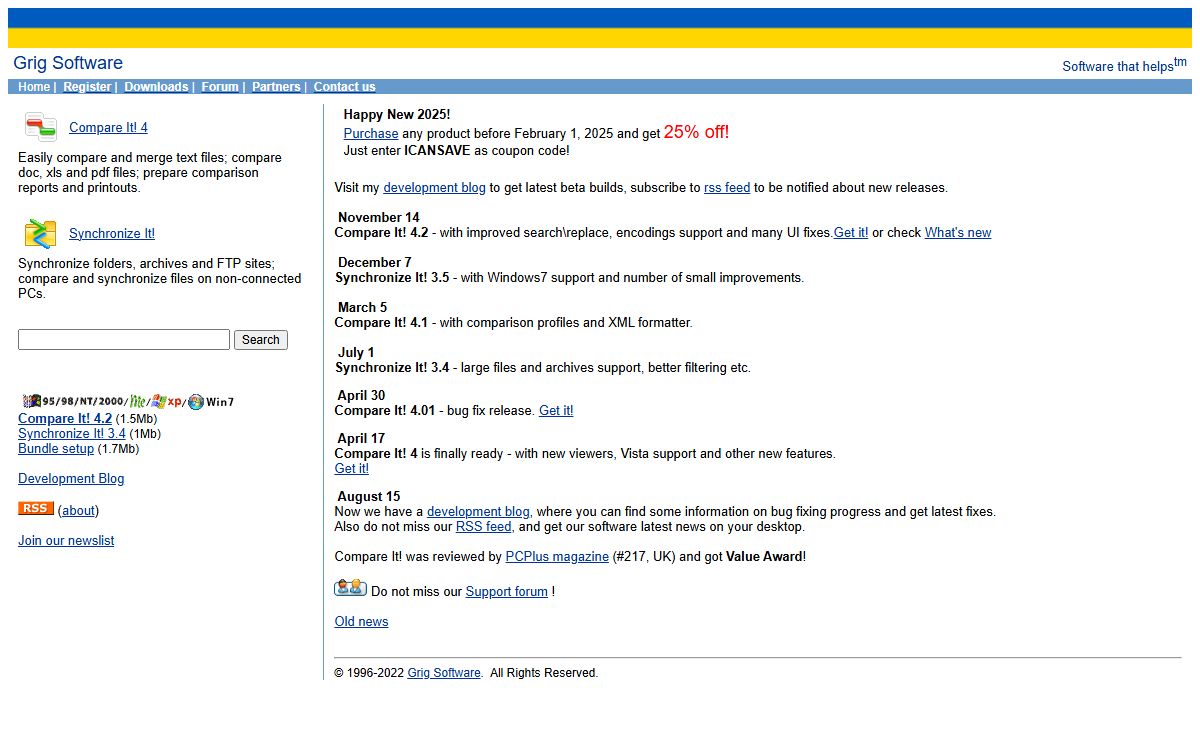Image resolution: width=1200 pixels, height=740 pixels.
Task: Click Join our newslist link
Action: click(x=66, y=541)
